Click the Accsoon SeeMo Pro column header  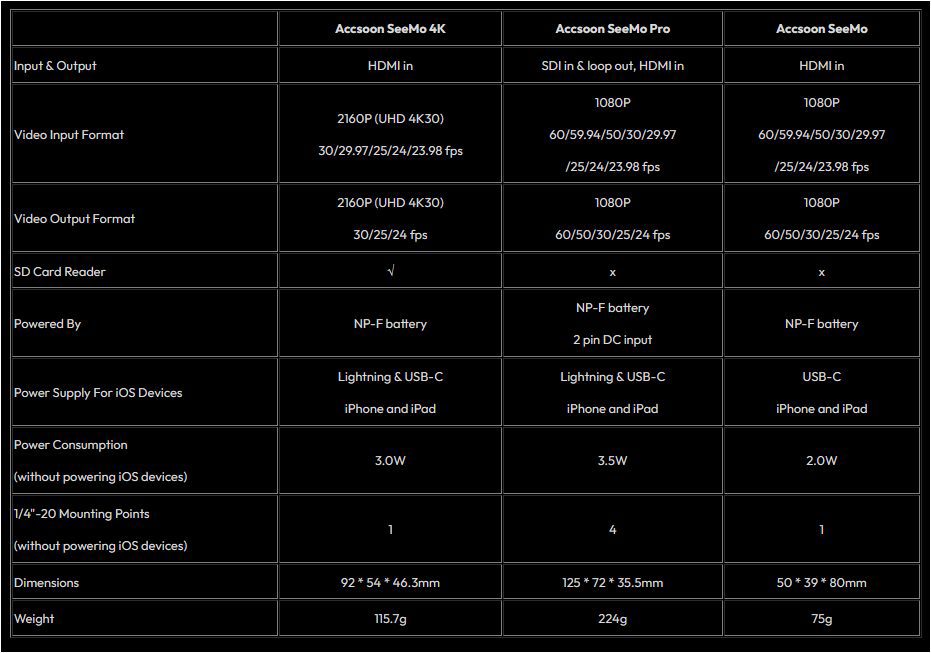612,28
